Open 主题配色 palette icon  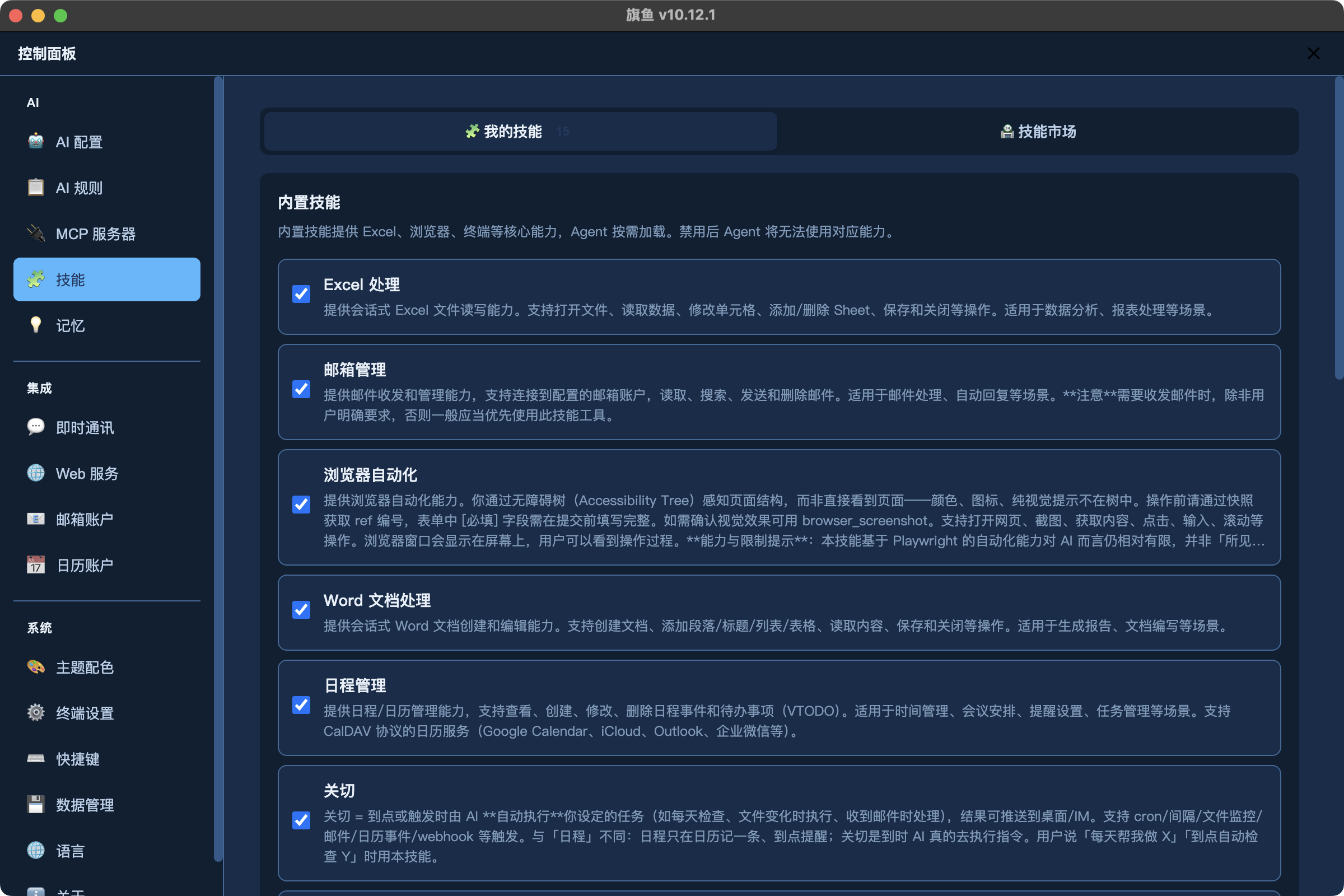[35, 667]
